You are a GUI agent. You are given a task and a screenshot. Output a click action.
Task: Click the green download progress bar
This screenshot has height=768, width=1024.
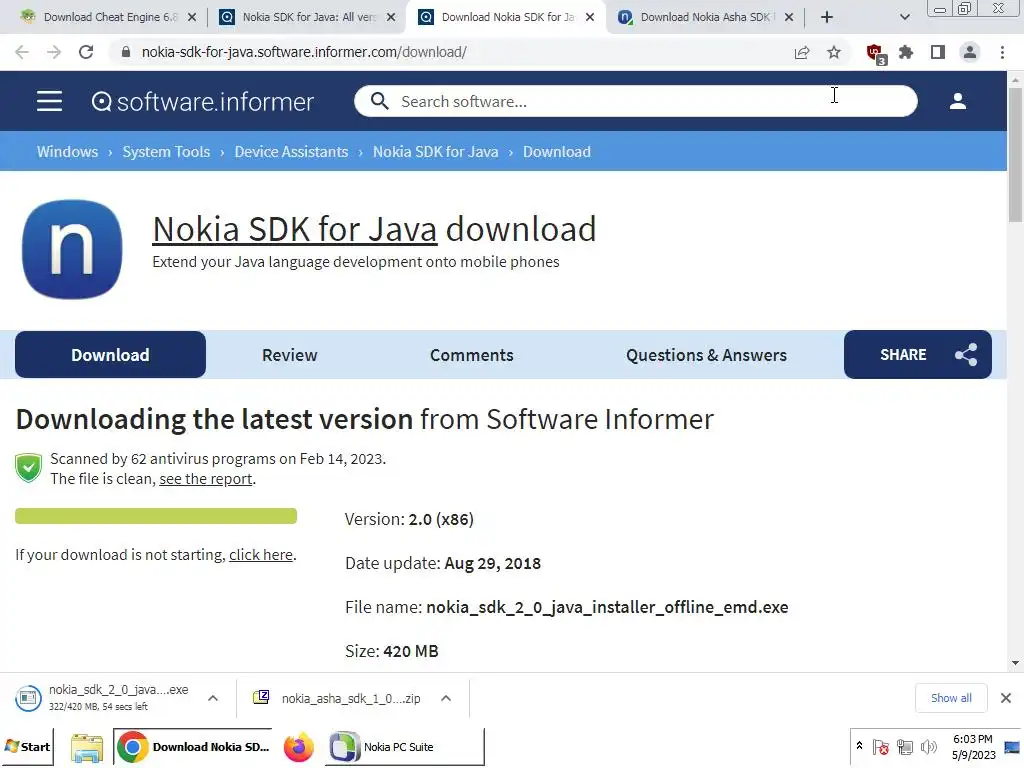pyautogui.click(x=156, y=516)
